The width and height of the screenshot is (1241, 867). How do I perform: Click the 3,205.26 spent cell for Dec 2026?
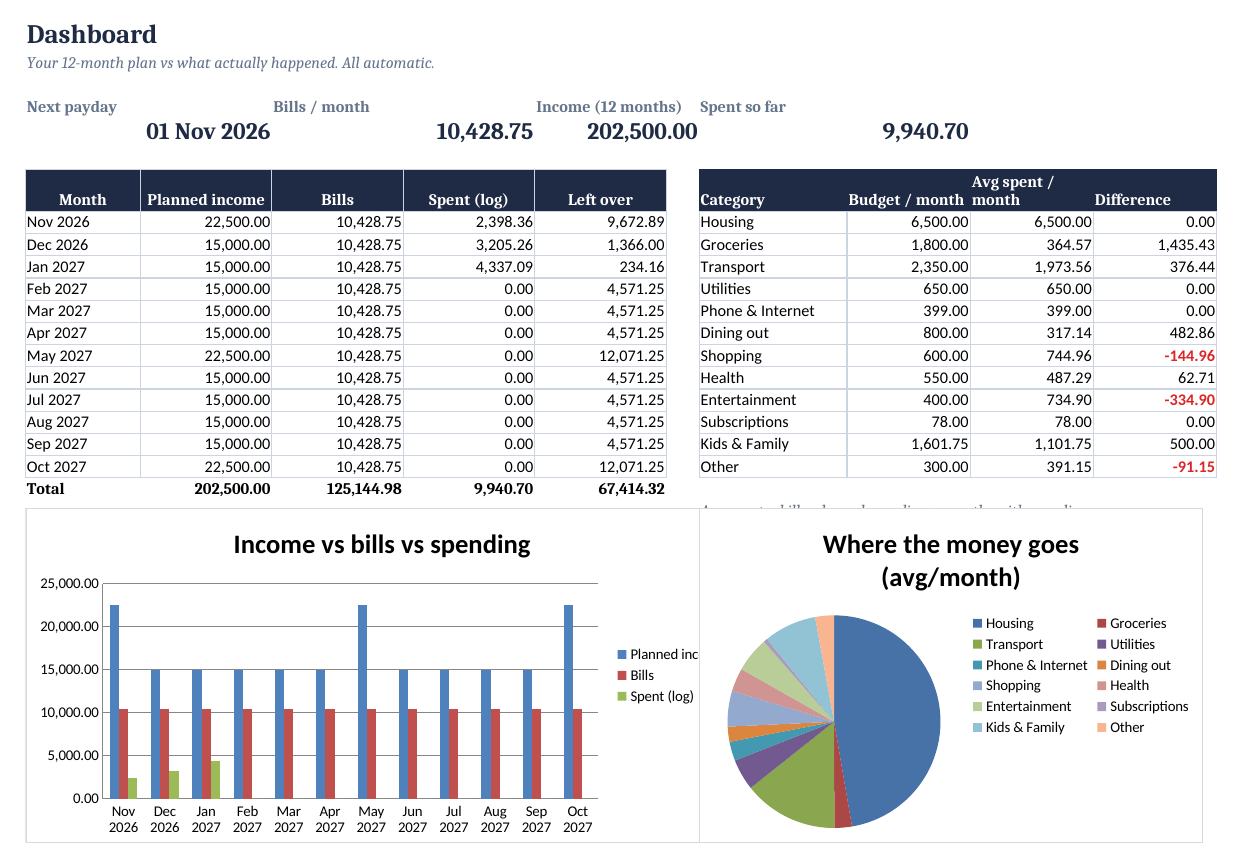point(469,244)
